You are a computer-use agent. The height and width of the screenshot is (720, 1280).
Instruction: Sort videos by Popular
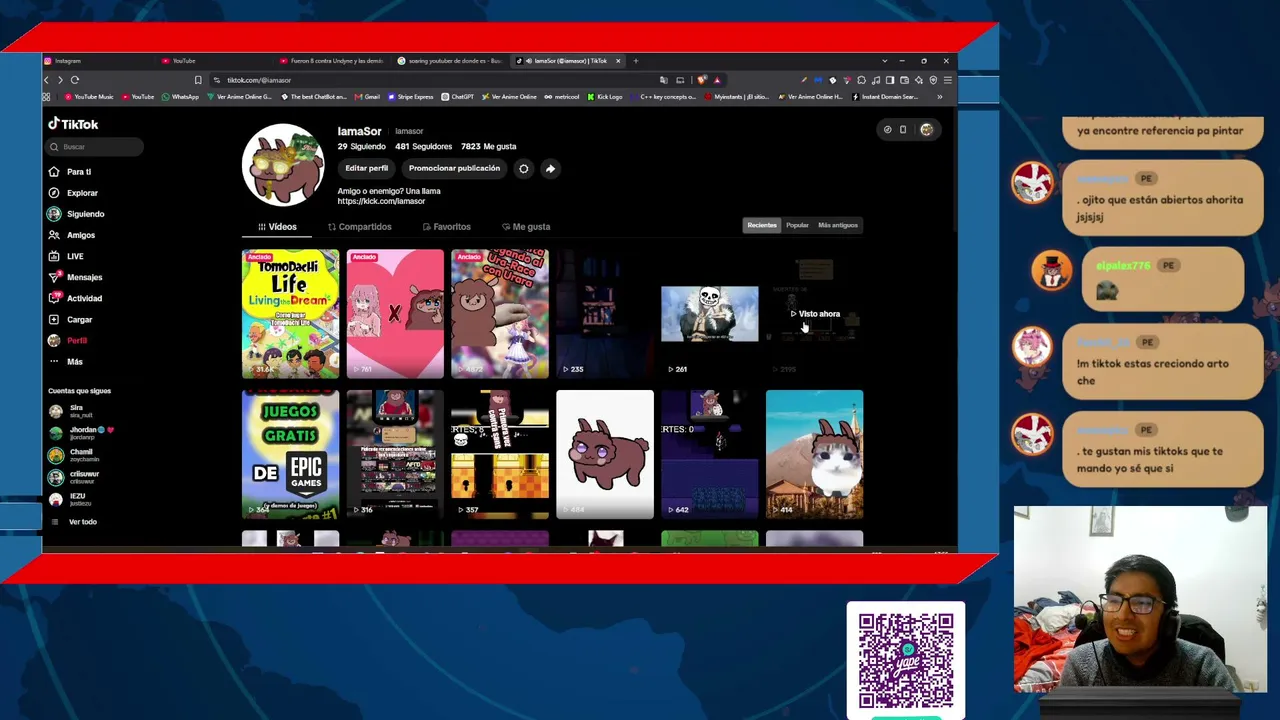(x=797, y=225)
